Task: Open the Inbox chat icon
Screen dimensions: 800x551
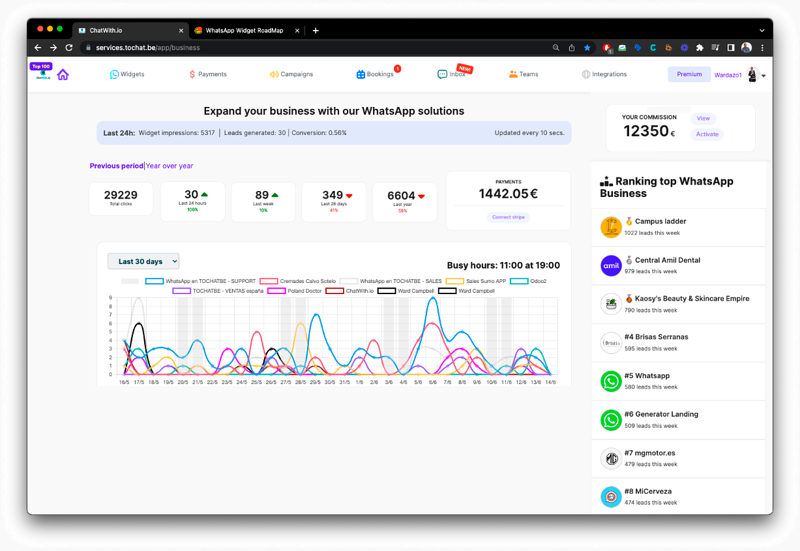Action: [x=442, y=74]
